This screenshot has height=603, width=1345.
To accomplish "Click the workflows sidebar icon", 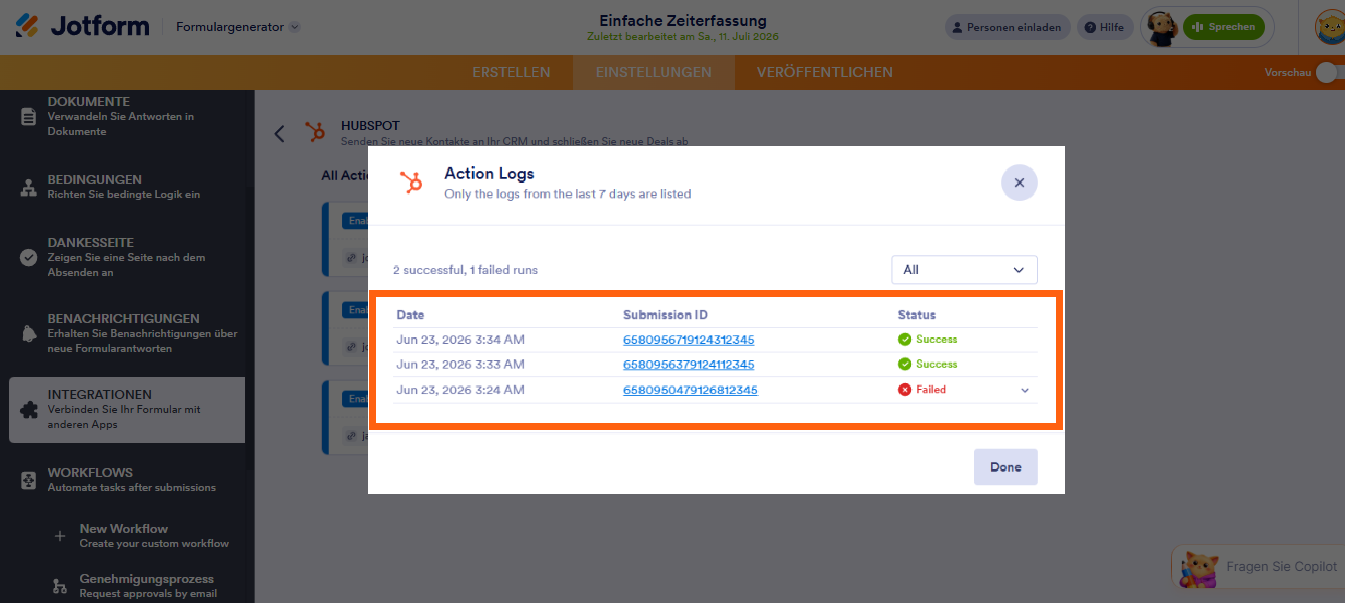I will point(29,480).
